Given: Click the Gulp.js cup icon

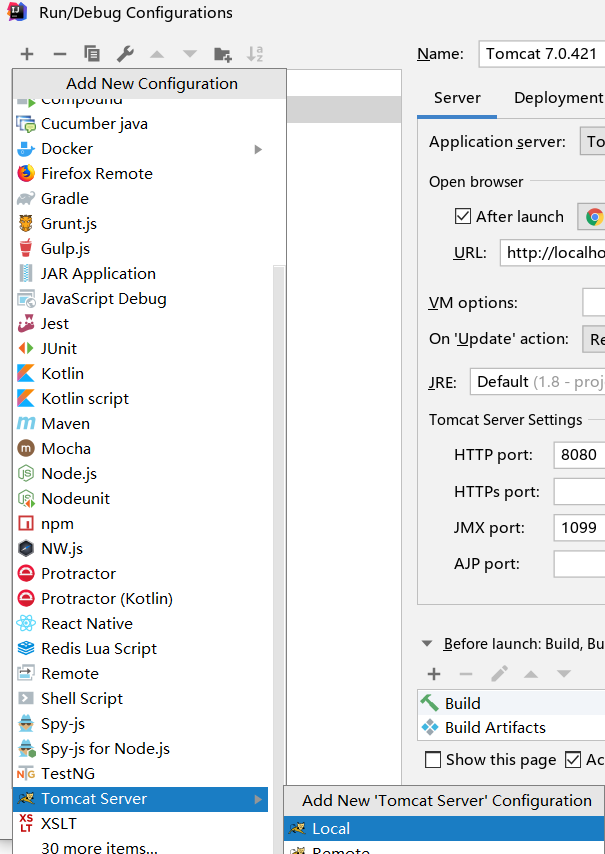Looking at the screenshot, I should pos(26,248).
